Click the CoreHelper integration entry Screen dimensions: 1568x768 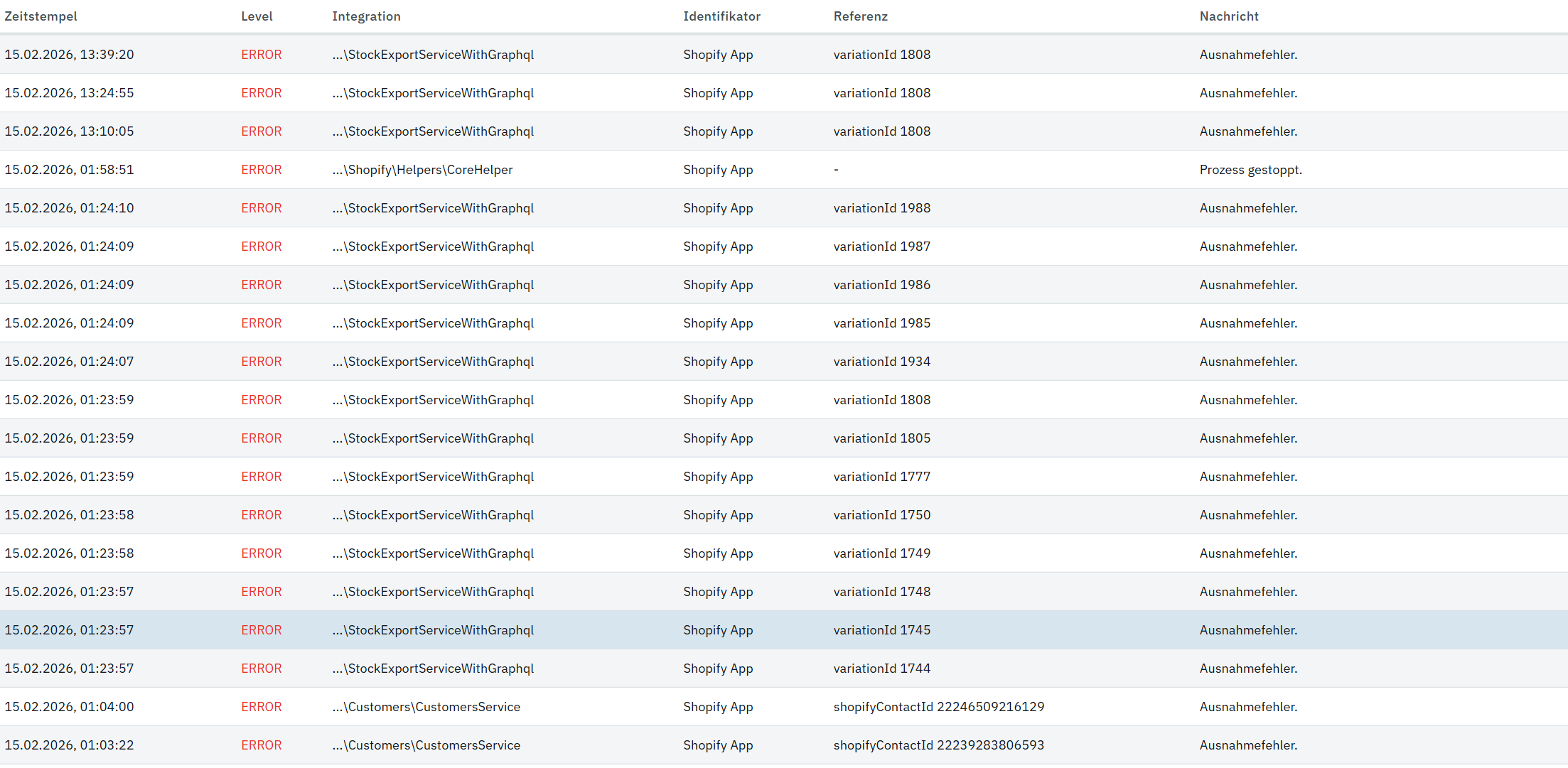click(422, 170)
